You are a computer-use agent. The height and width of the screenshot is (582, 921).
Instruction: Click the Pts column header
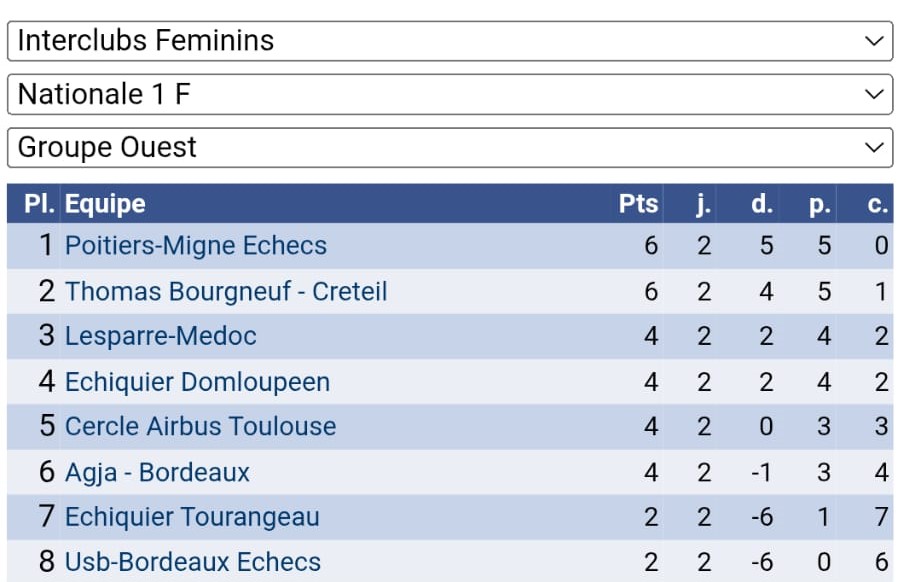coord(638,204)
